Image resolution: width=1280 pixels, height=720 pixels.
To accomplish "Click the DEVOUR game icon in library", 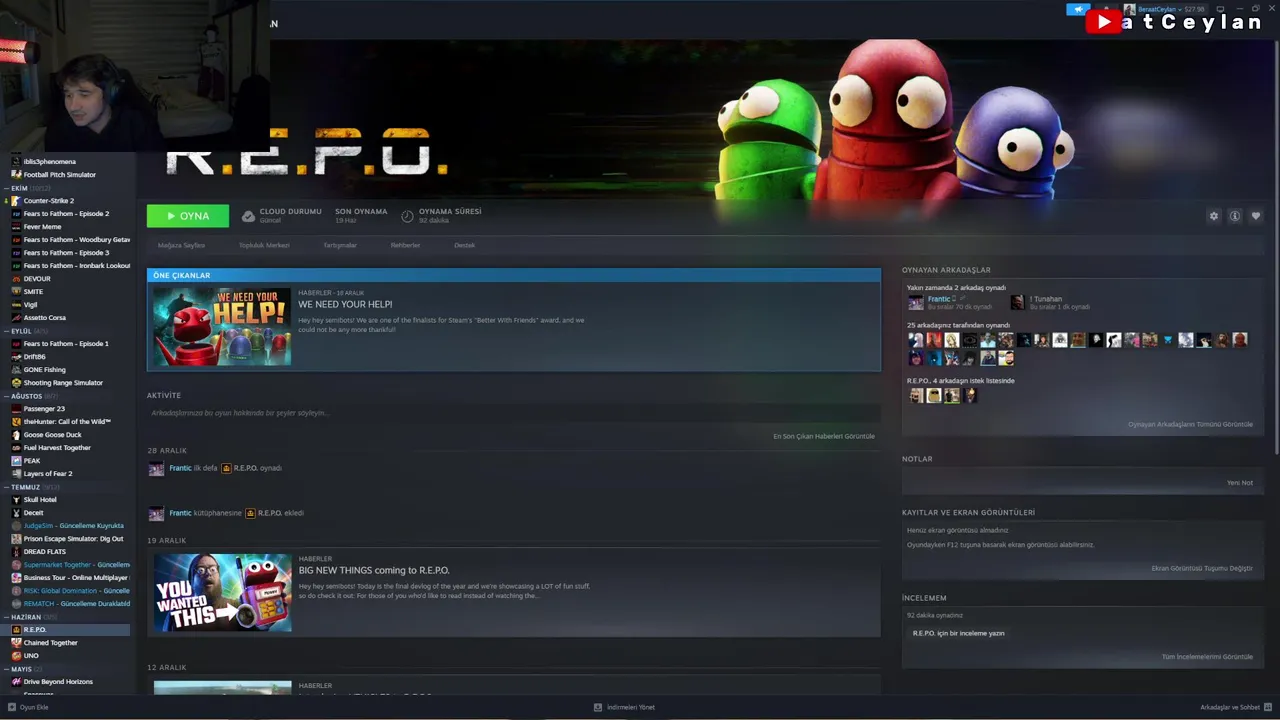I will 16,279.
